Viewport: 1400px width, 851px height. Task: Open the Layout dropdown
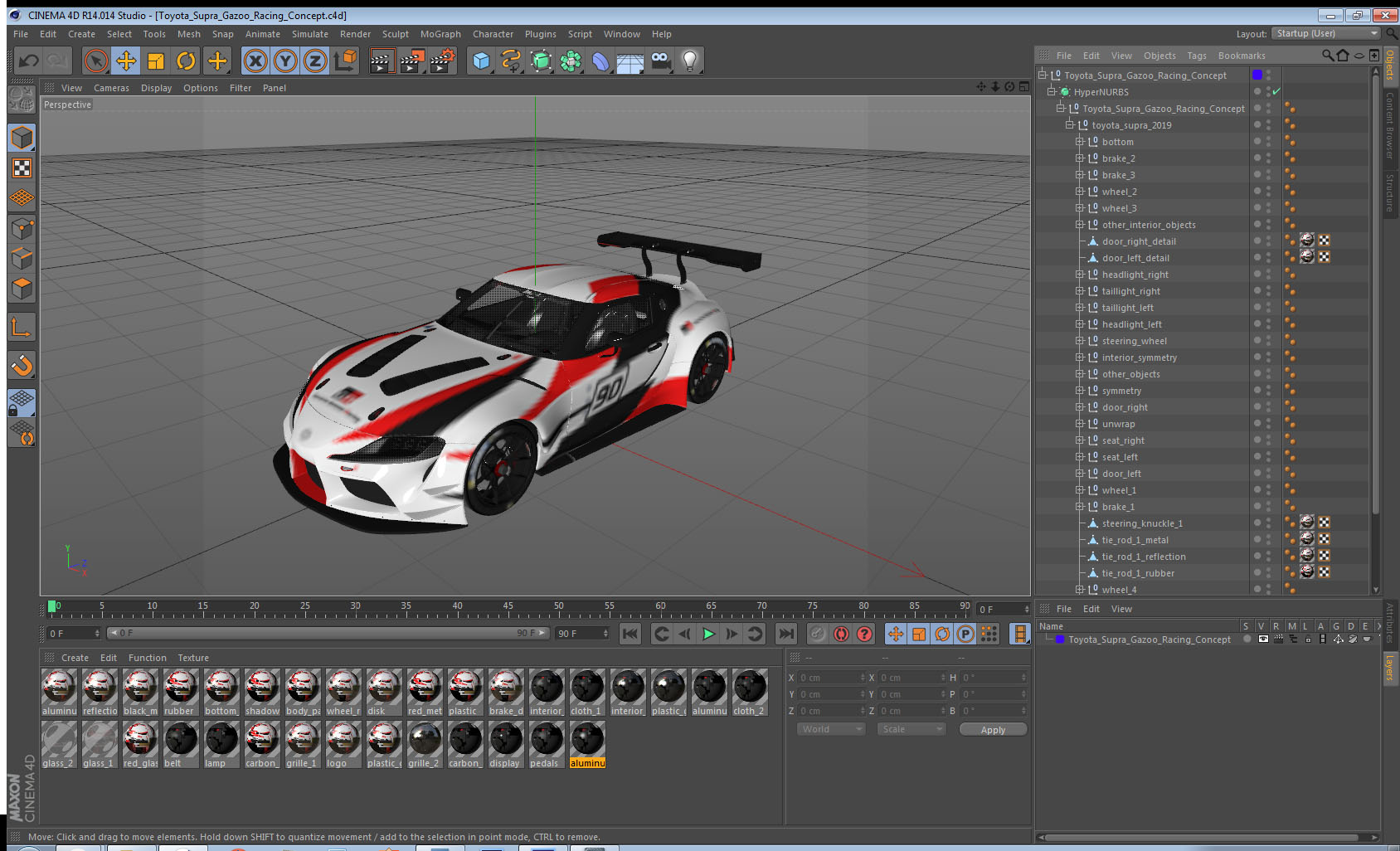tap(1327, 33)
